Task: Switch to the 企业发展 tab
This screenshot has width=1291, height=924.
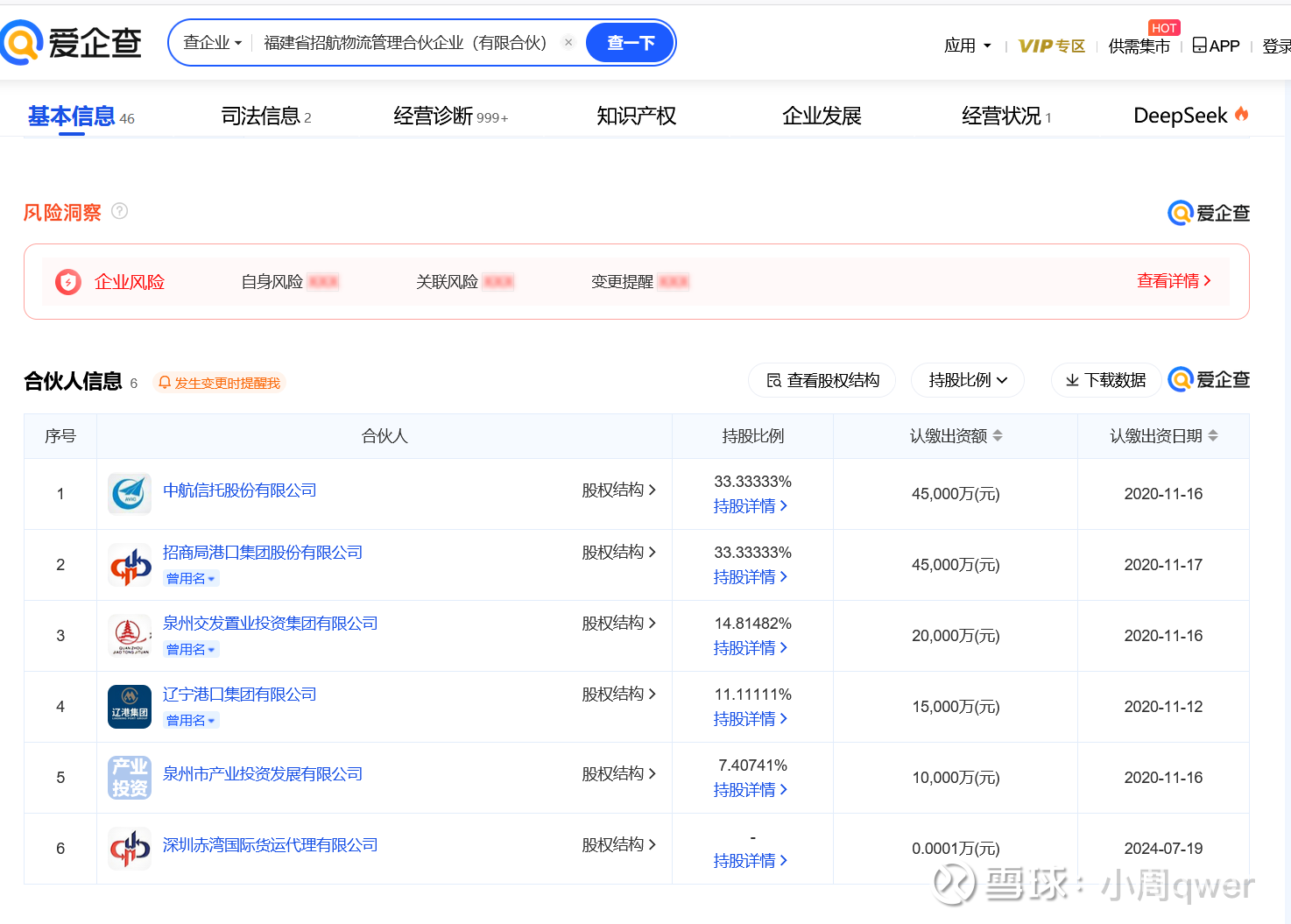Action: (x=822, y=116)
